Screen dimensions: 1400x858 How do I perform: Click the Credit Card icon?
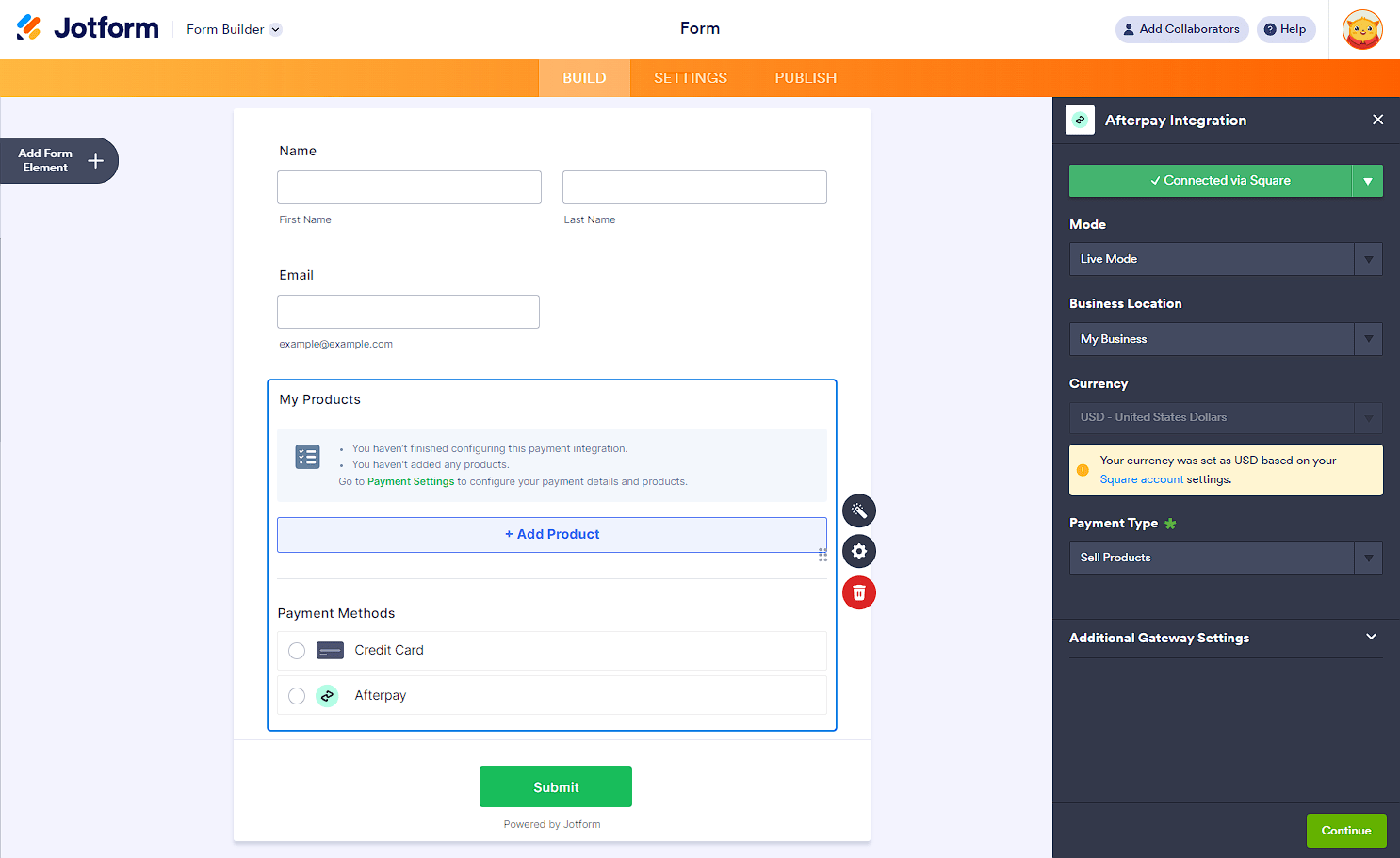(x=330, y=651)
